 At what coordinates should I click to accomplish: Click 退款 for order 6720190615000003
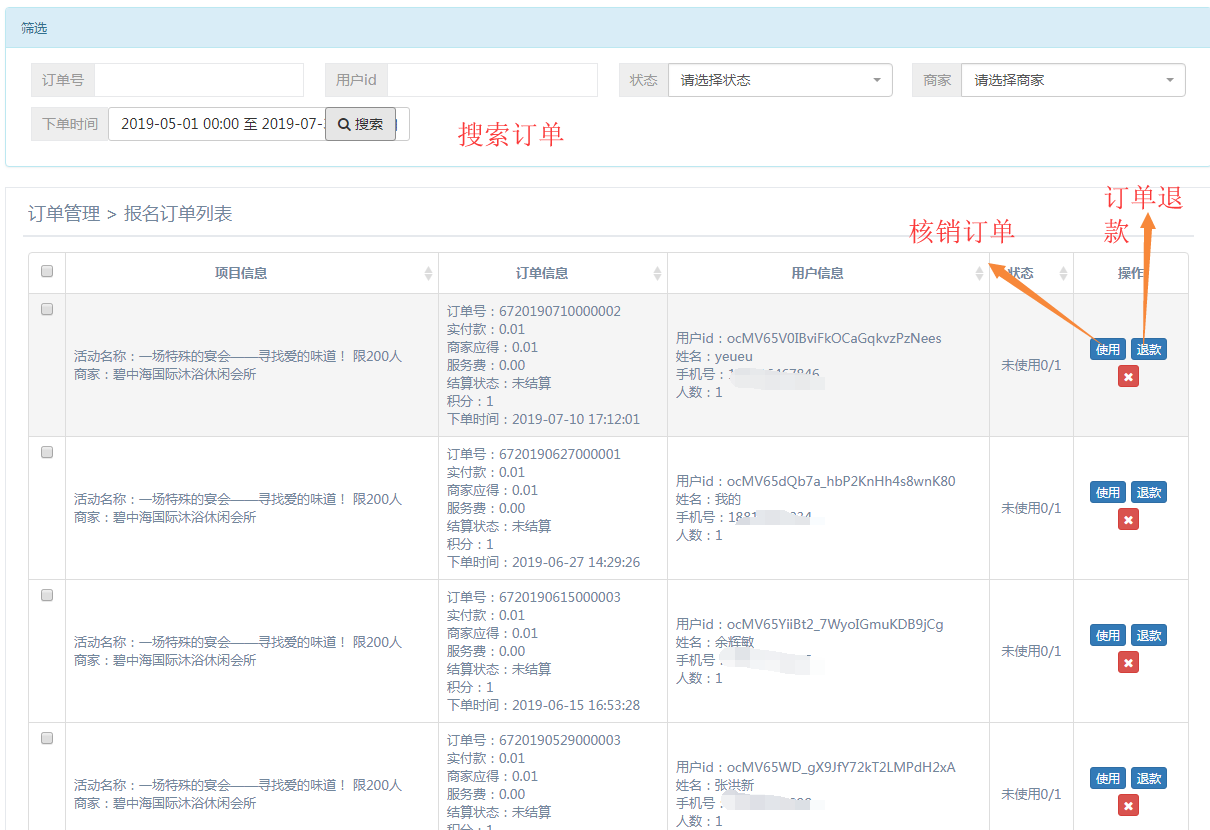[x=1149, y=635]
